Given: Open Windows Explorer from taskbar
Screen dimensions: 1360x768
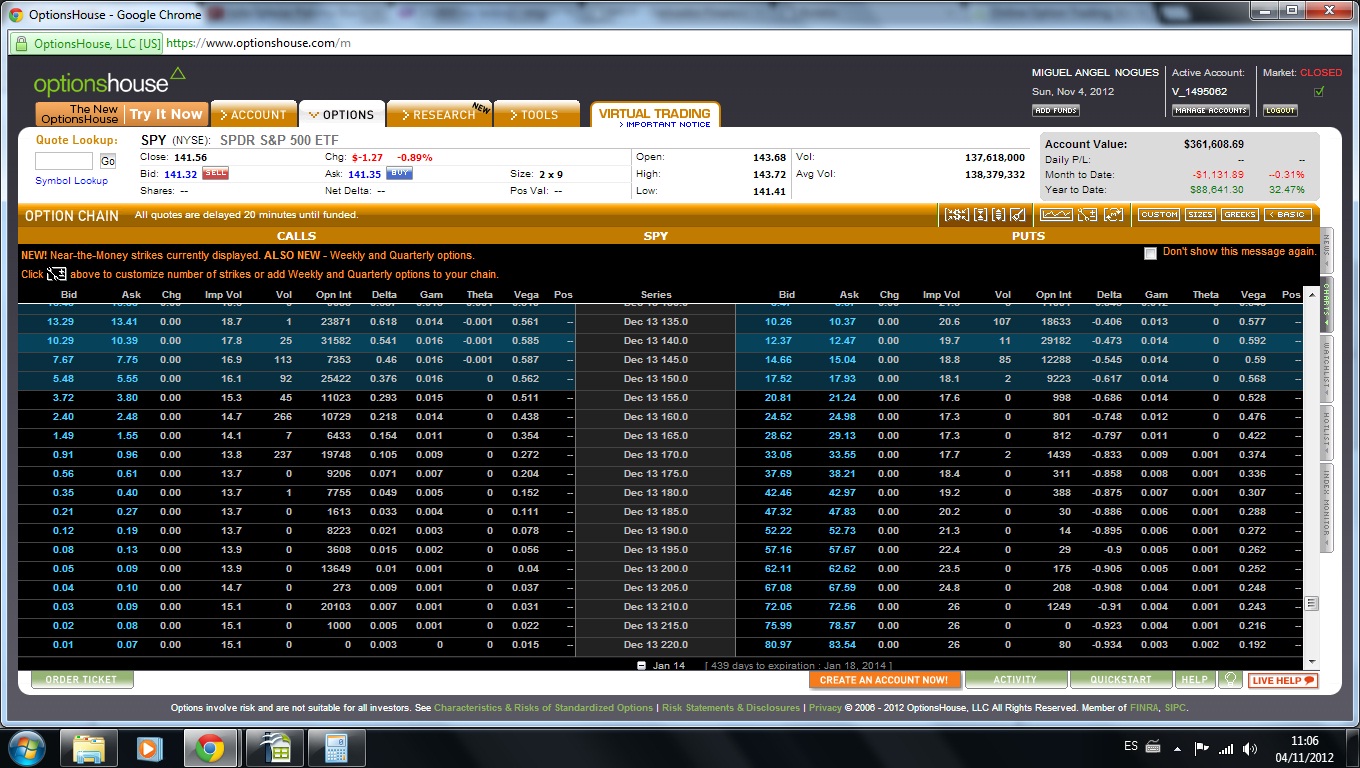Looking at the screenshot, I should pyautogui.click(x=89, y=748).
